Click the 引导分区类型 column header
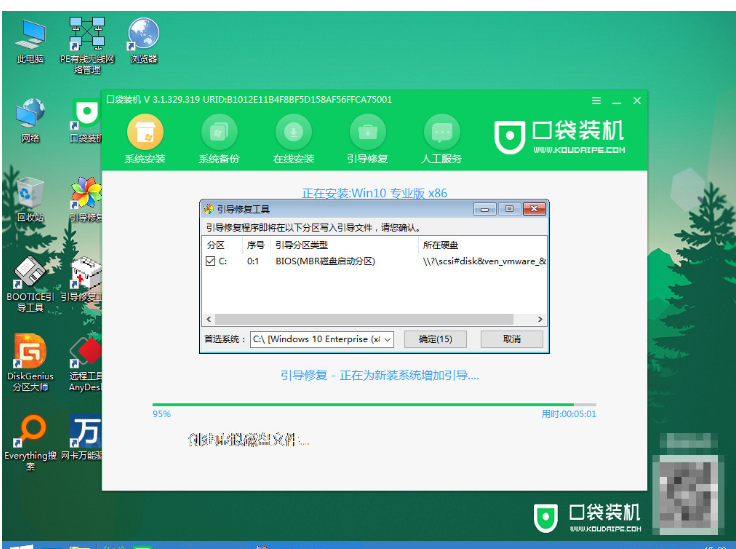The image size is (736, 549). (302, 245)
